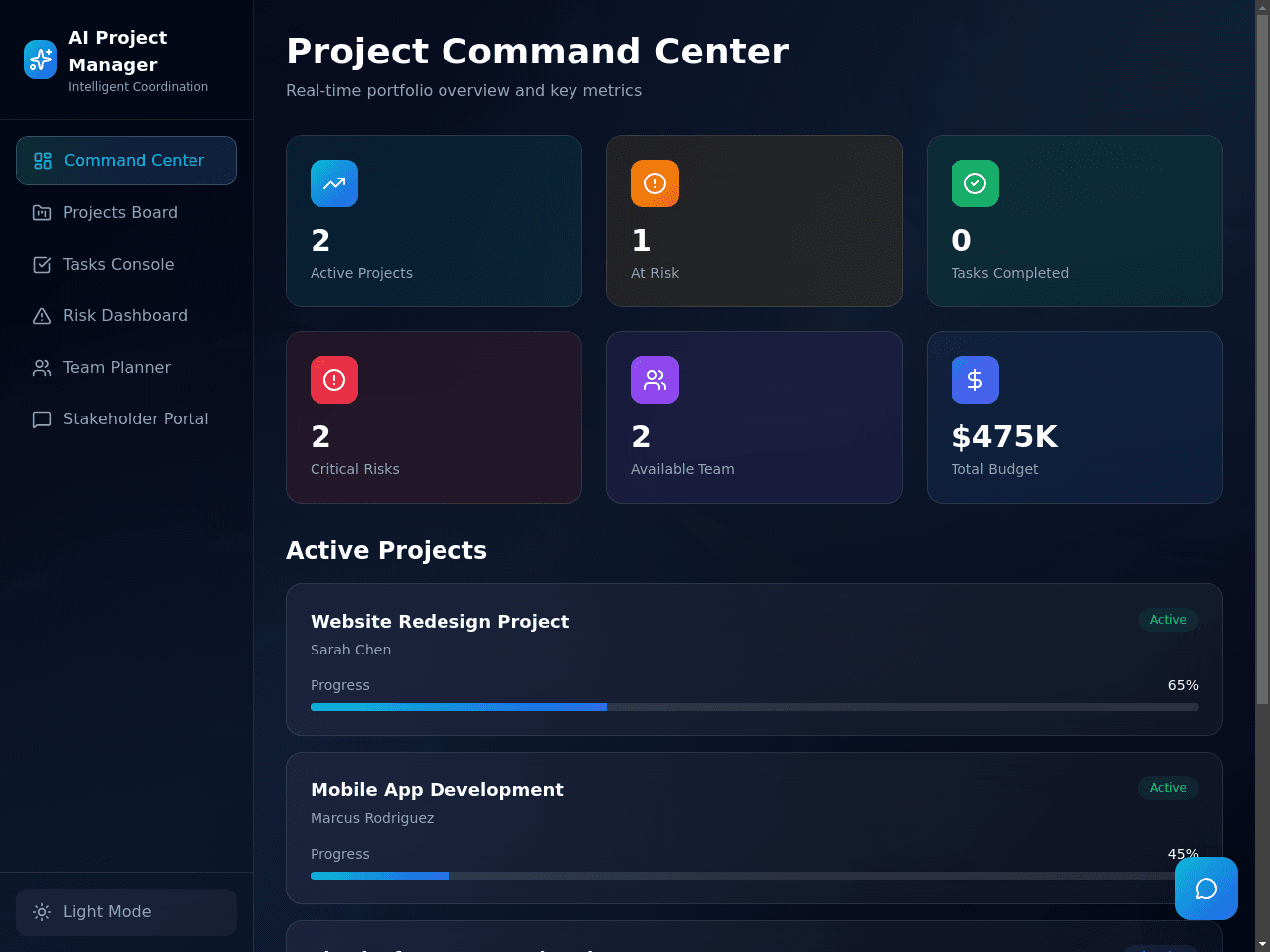Select the Available Team stat card
Image resolution: width=1270 pixels, height=952 pixels.
(754, 417)
